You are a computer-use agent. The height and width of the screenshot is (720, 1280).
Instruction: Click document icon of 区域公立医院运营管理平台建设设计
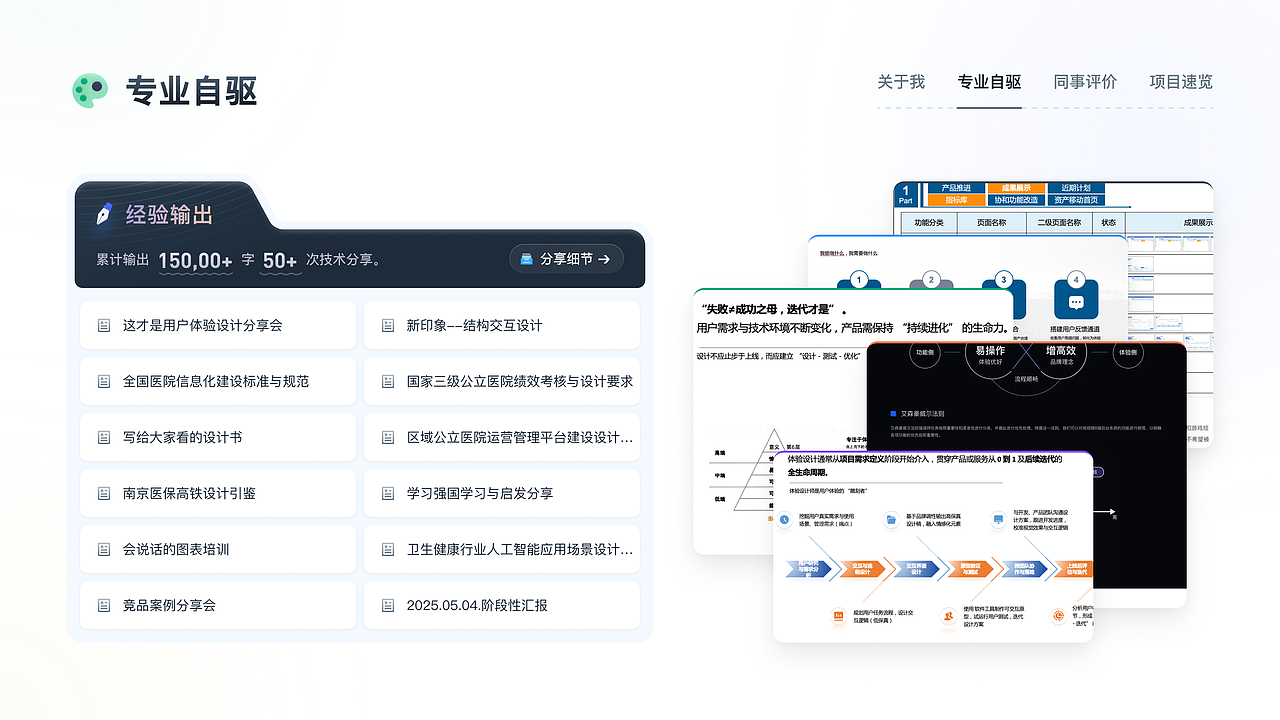point(387,438)
